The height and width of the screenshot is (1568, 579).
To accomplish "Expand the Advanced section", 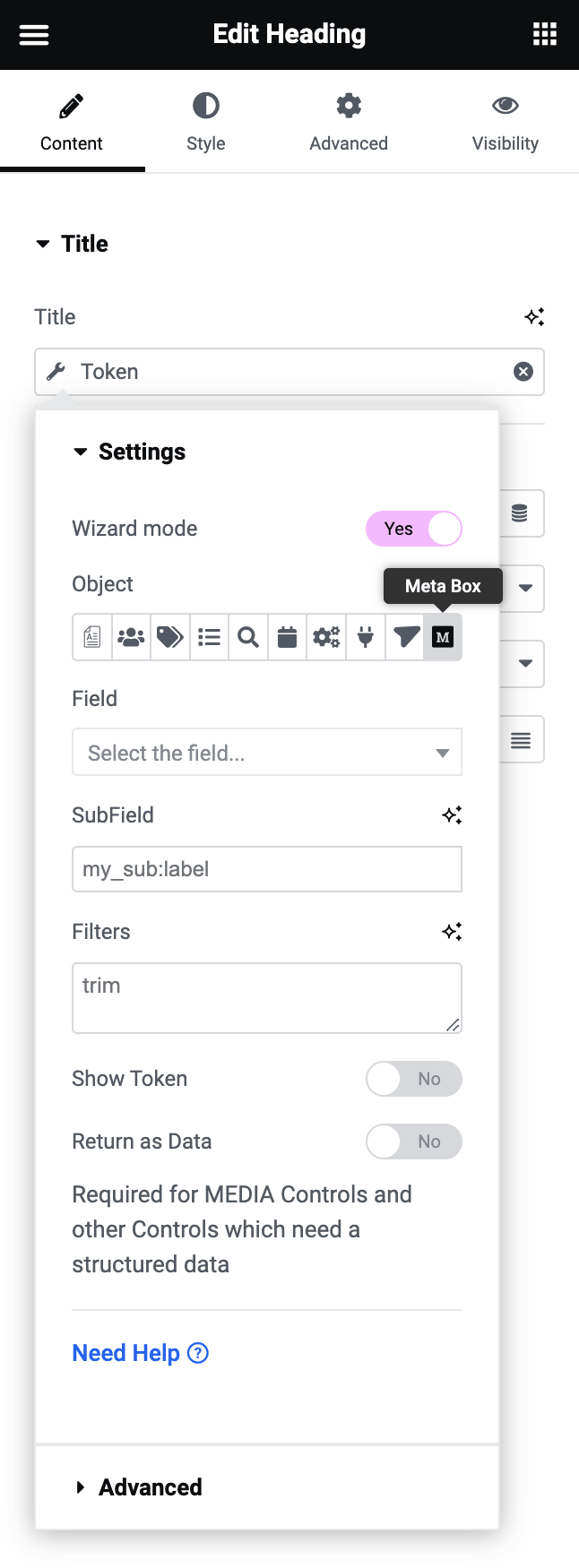I will click(150, 1487).
